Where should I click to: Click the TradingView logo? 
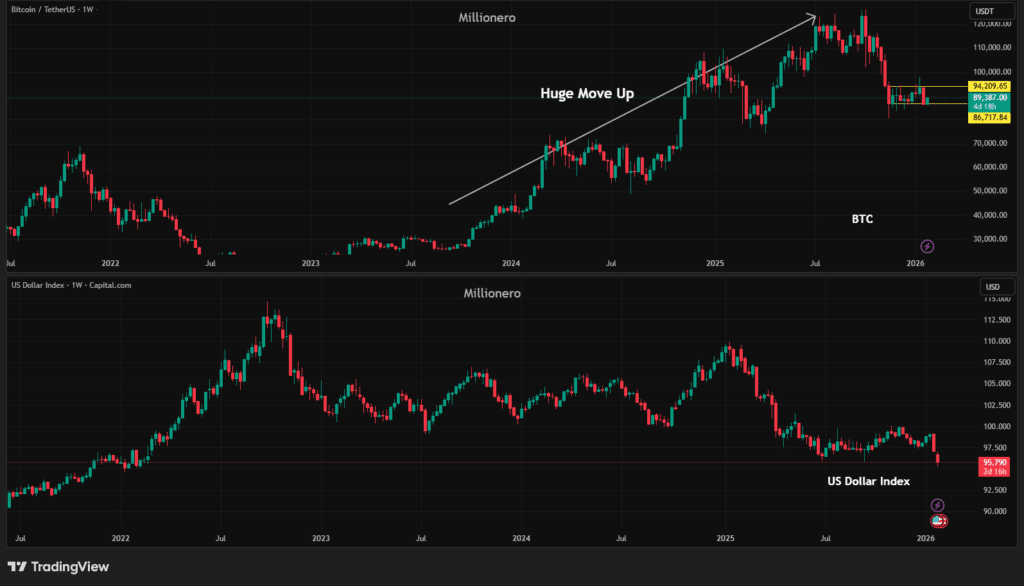pyautogui.click(x=58, y=567)
